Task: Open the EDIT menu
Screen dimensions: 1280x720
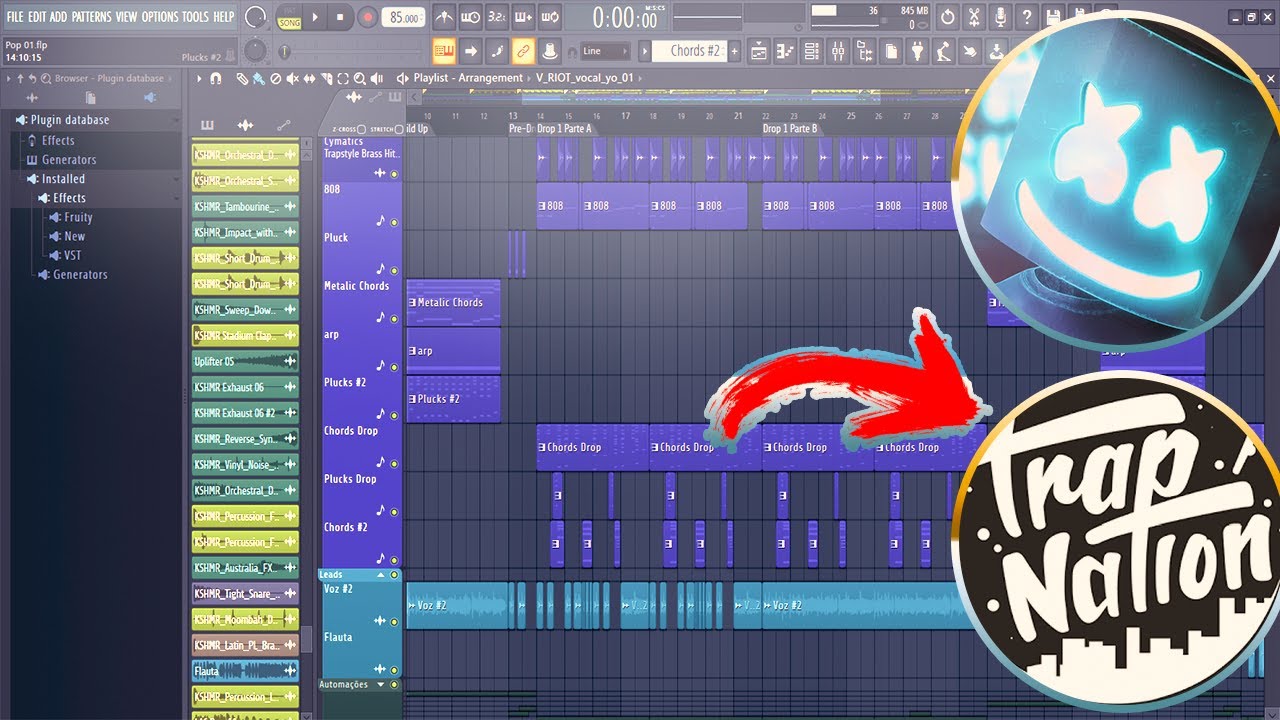Action: tap(37, 17)
